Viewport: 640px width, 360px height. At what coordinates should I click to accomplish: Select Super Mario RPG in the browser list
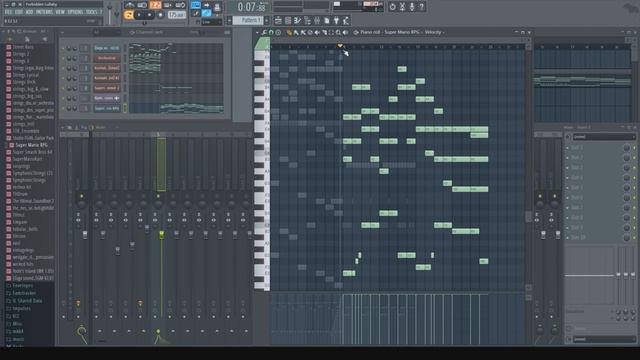31,145
